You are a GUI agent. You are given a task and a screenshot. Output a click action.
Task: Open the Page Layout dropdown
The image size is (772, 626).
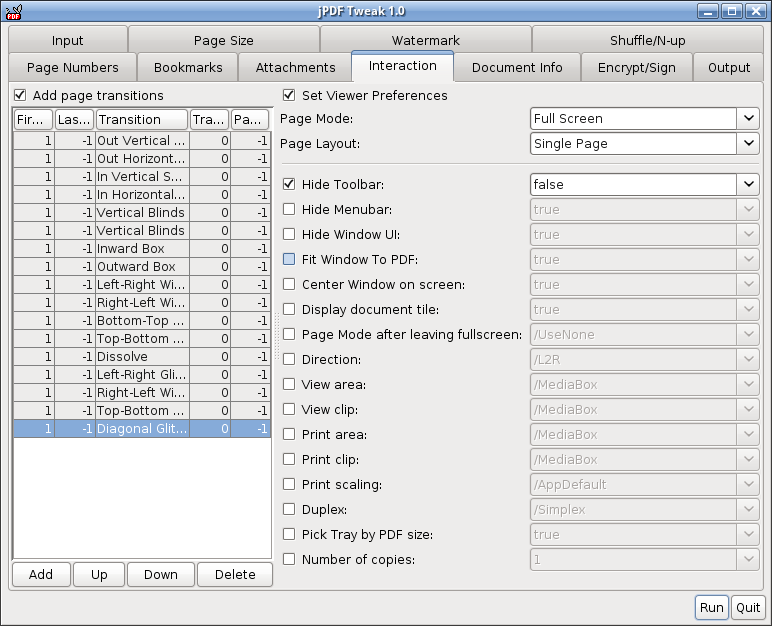[644, 143]
